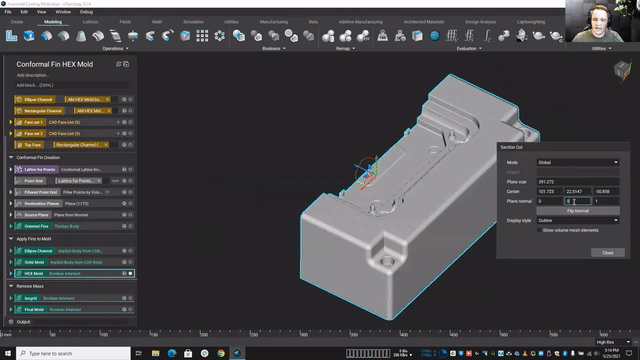
Task: Click refresh icon beside Conformal Fin HEX Mold
Action: [x=118, y=64]
